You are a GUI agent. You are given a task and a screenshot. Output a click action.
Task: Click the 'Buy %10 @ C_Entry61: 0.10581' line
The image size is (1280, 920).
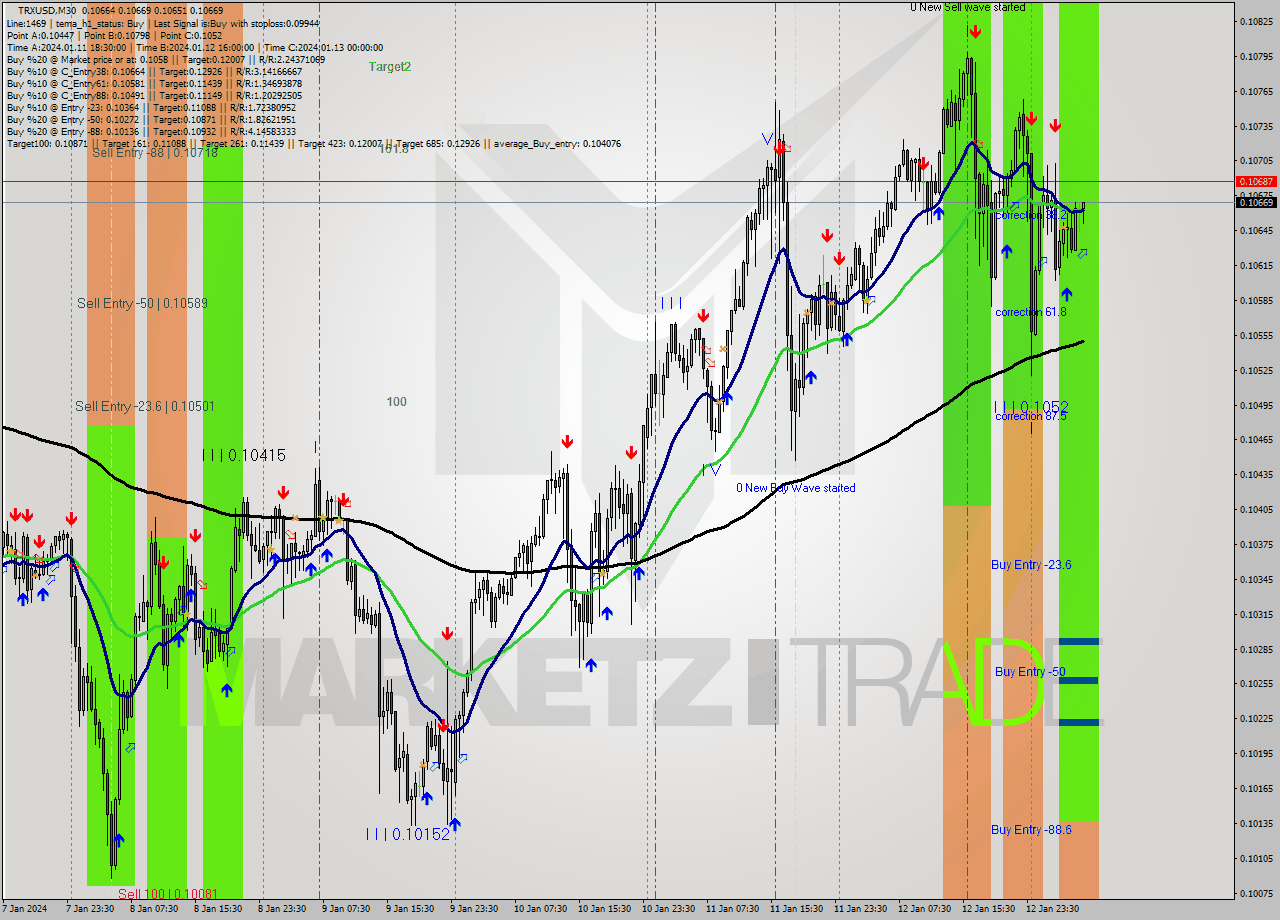pyautogui.click(x=154, y=83)
